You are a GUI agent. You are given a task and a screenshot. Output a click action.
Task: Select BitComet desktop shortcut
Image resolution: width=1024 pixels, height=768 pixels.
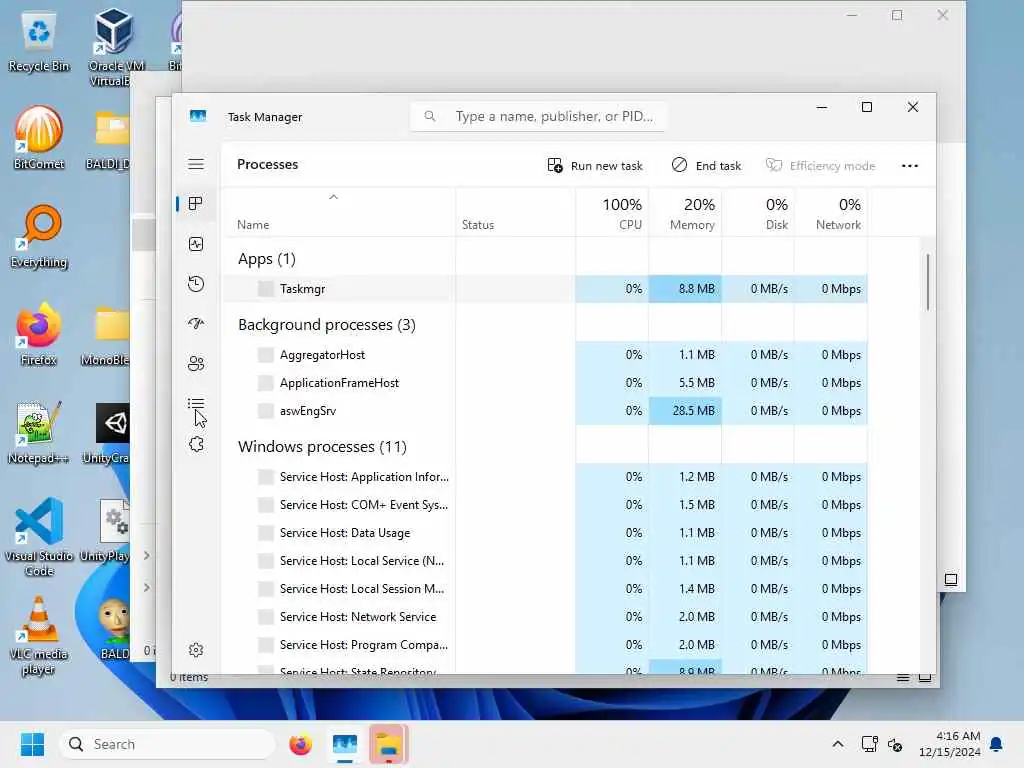point(39,137)
